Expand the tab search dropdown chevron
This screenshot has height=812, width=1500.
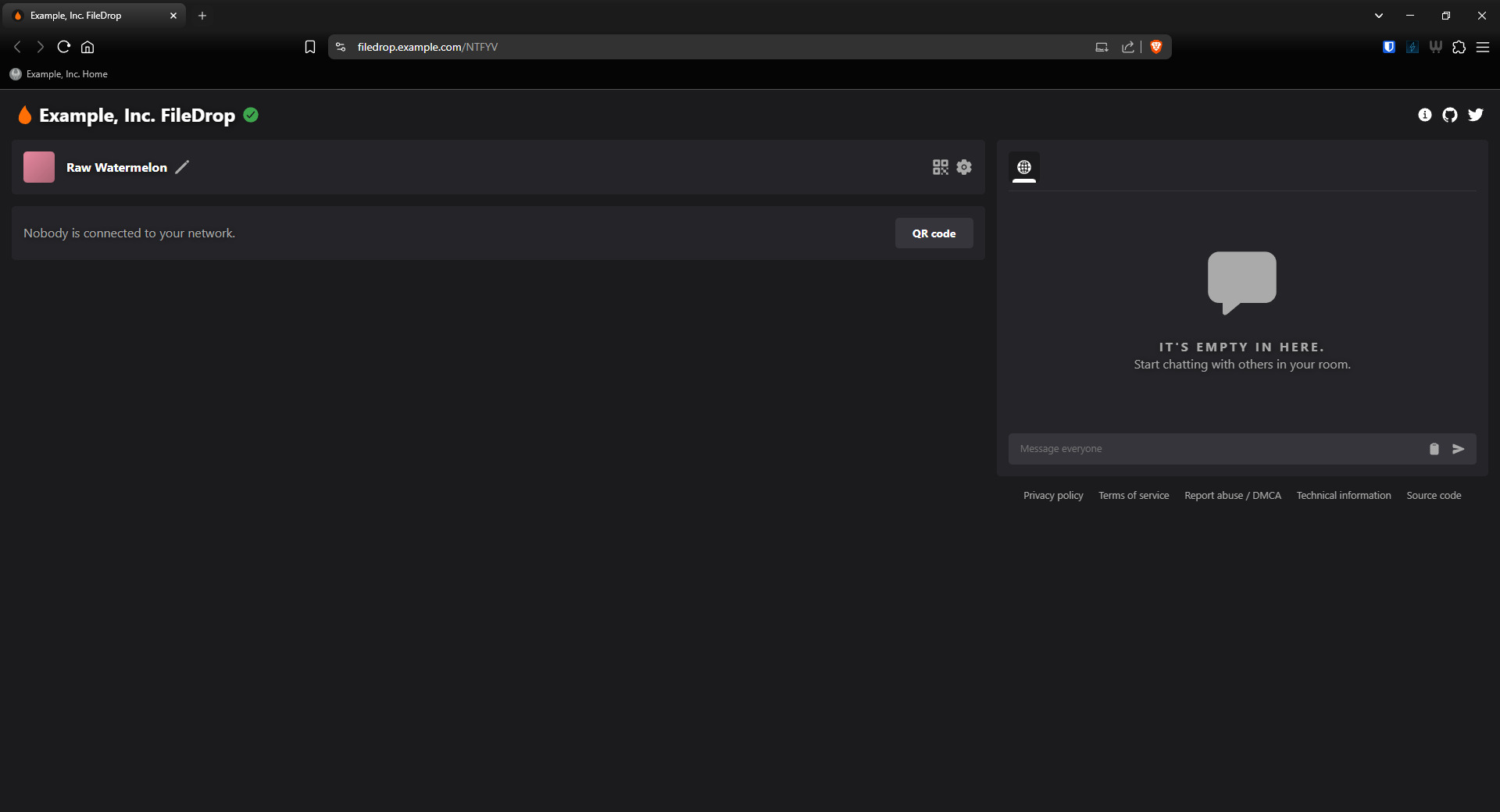pyautogui.click(x=1378, y=16)
